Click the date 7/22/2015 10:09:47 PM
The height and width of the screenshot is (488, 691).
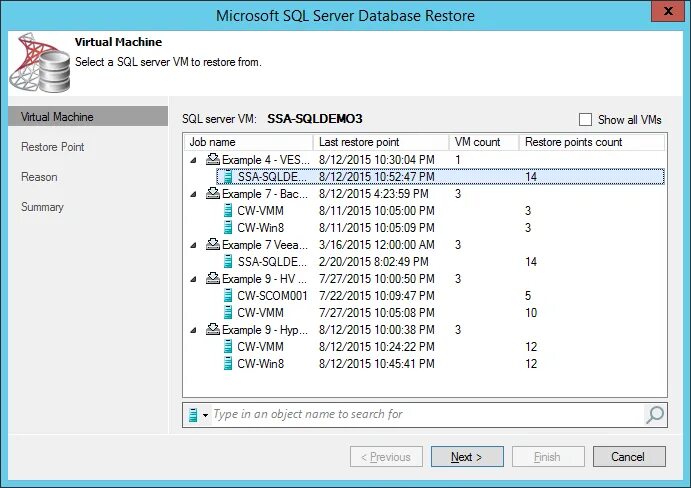click(x=377, y=295)
